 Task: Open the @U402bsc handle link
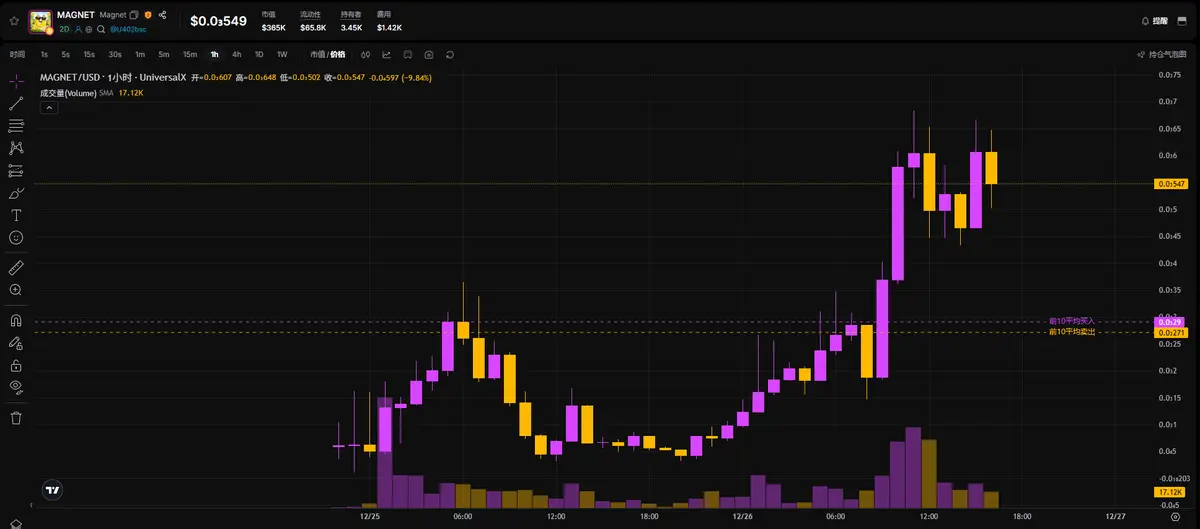point(127,30)
